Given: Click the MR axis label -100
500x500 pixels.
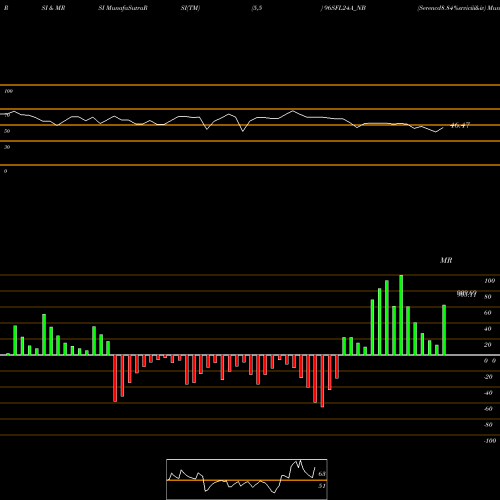Looking at the screenshot, I should [x=490, y=441].
